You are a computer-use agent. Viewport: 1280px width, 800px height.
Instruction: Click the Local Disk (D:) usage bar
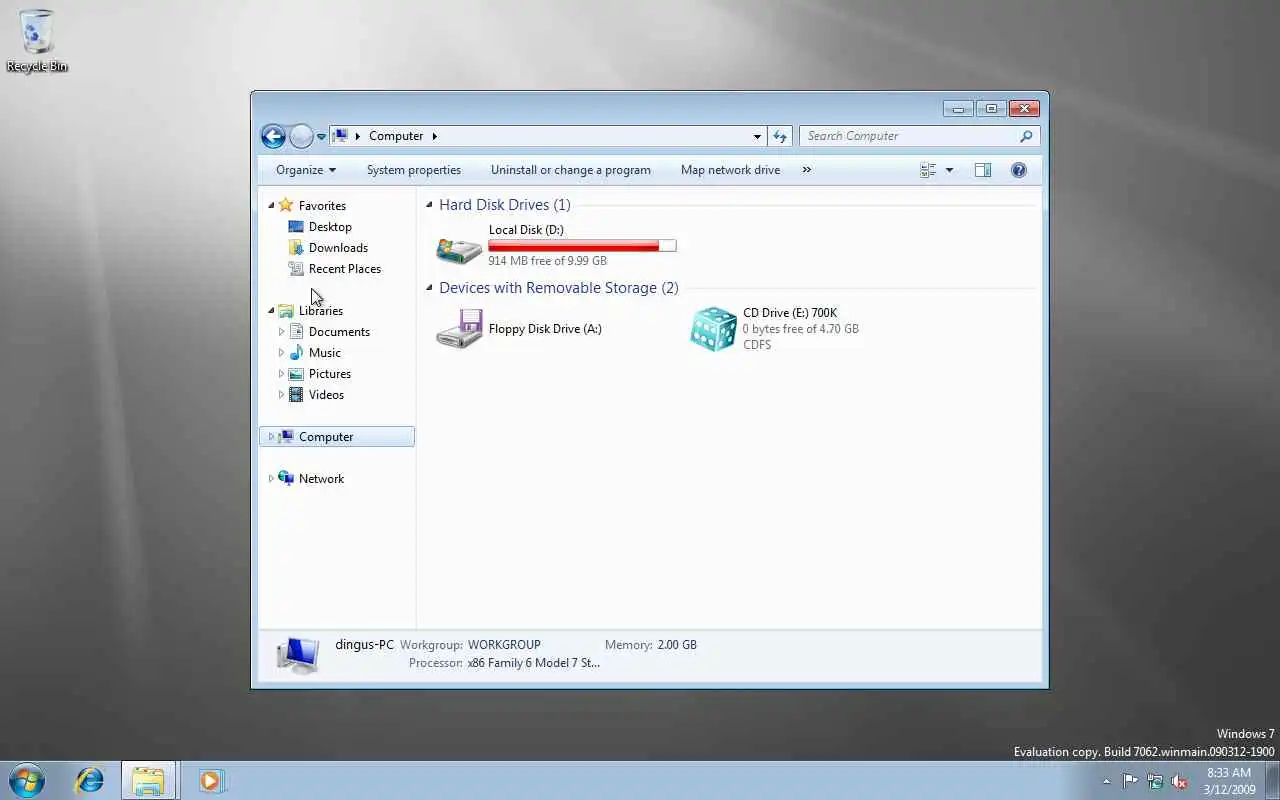click(582, 245)
